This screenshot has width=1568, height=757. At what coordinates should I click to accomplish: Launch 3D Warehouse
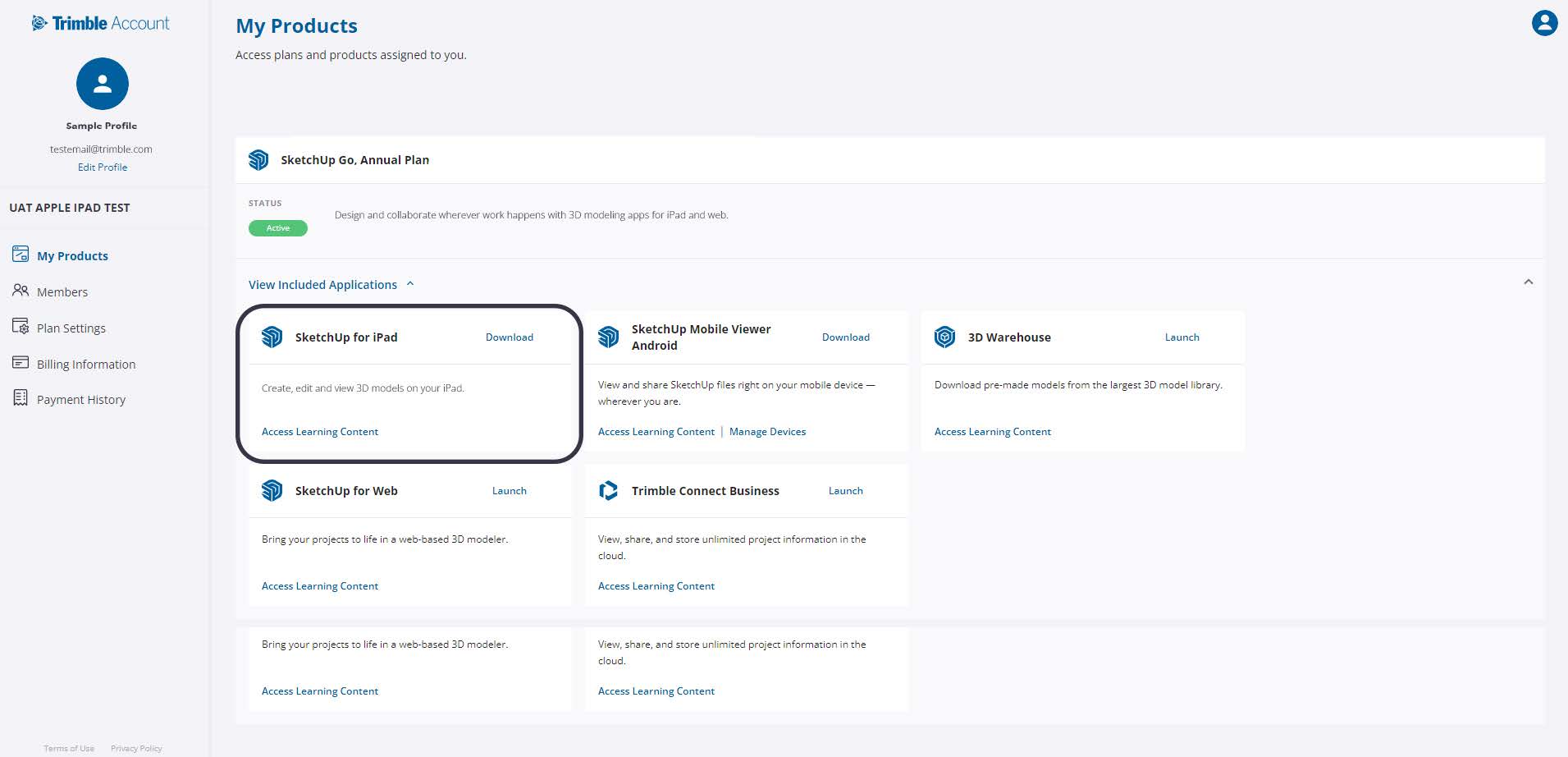(1182, 337)
